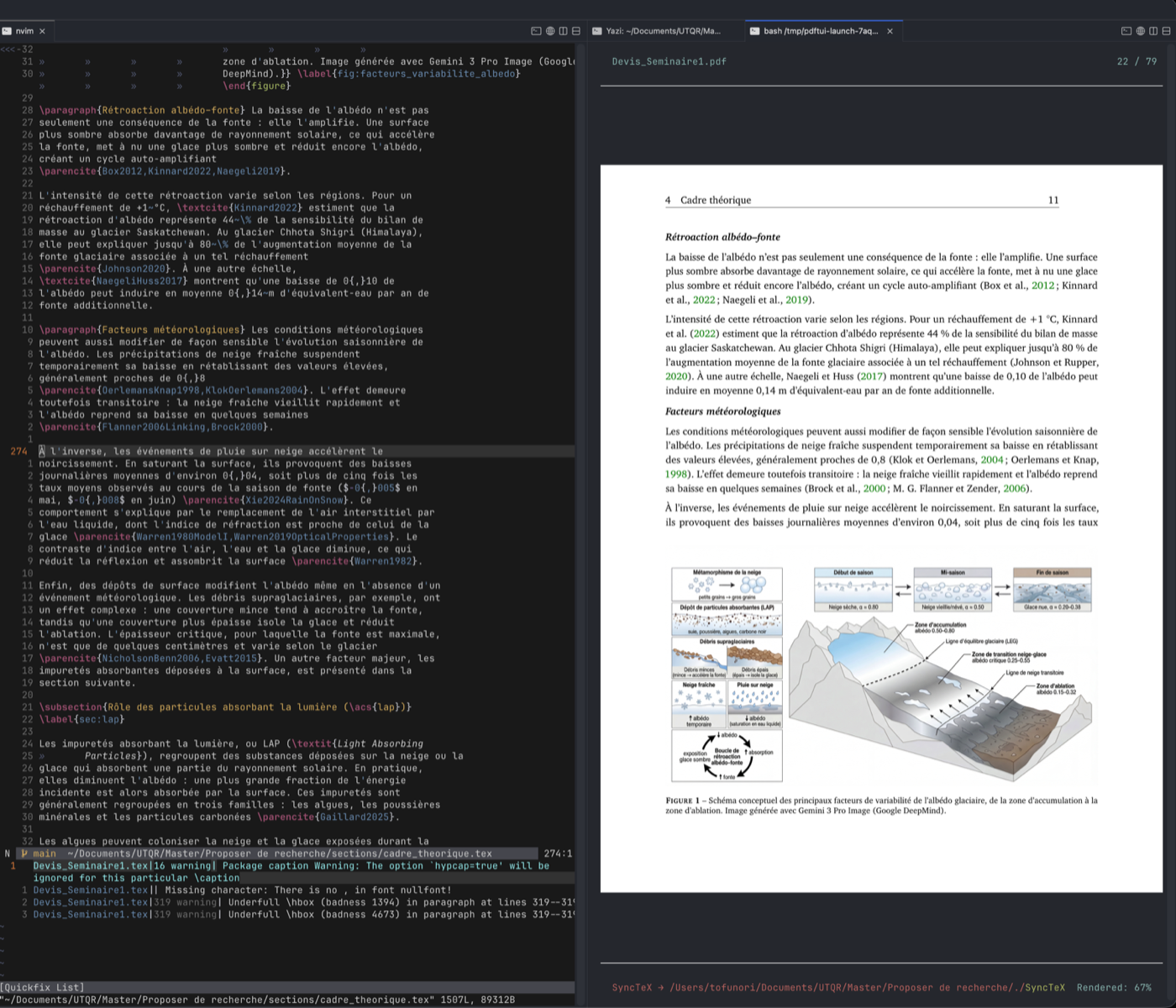
Task: Click current line number 274 in gutter
Action: point(18,451)
